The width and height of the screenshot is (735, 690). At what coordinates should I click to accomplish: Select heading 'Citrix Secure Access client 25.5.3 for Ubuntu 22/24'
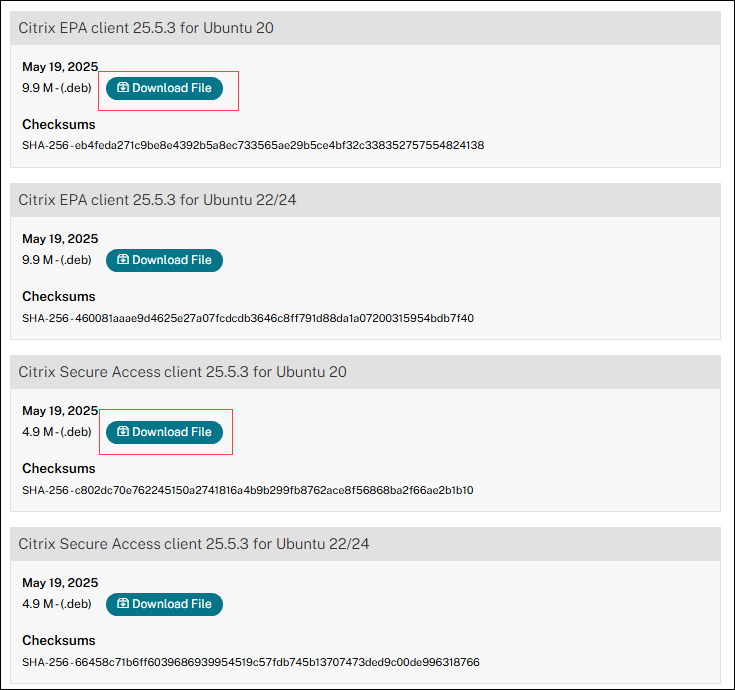(x=194, y=544)
